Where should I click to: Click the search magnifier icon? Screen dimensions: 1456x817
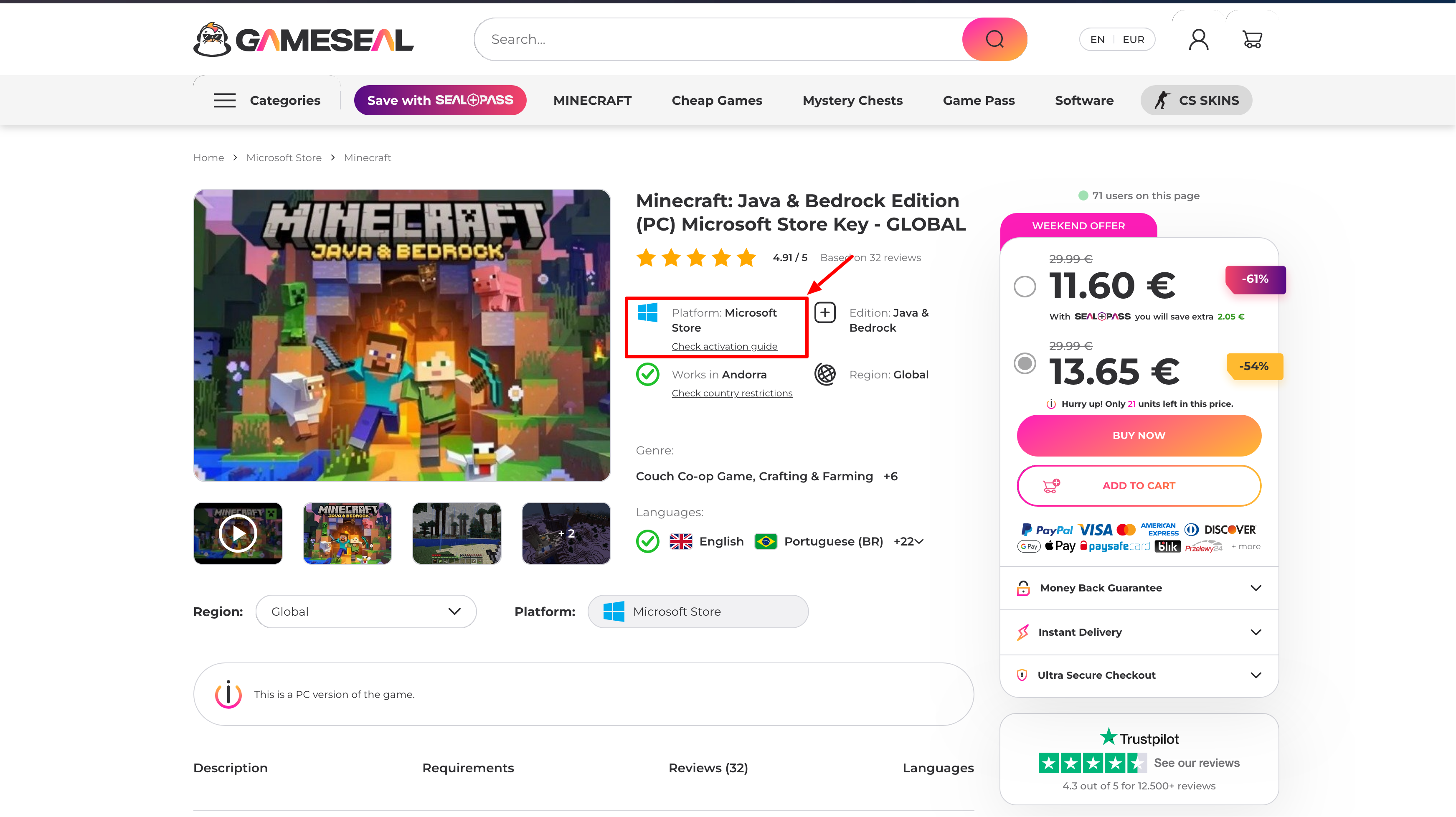pos(994,39)
